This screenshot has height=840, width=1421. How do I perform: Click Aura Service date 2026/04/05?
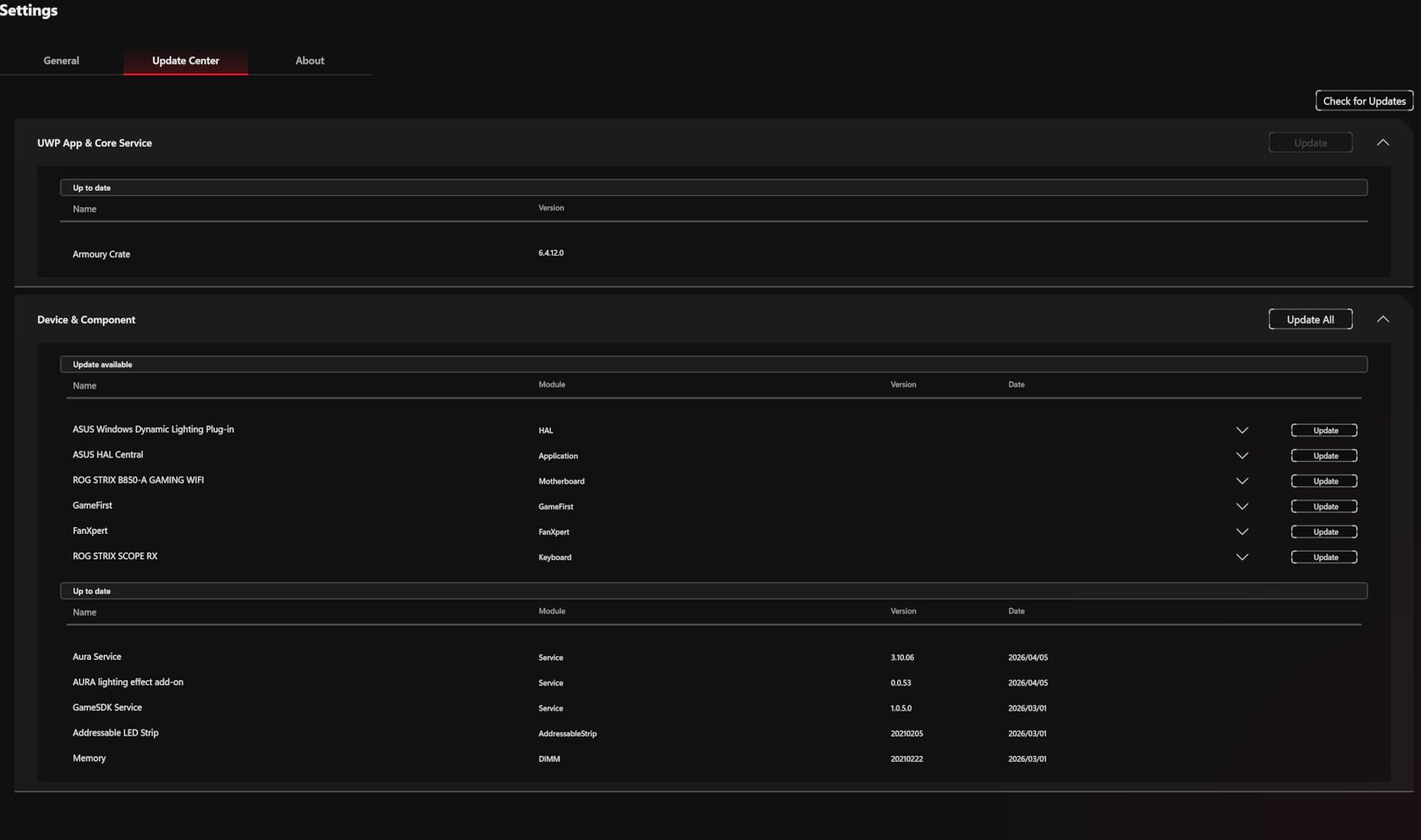(x=1028, y=658)
